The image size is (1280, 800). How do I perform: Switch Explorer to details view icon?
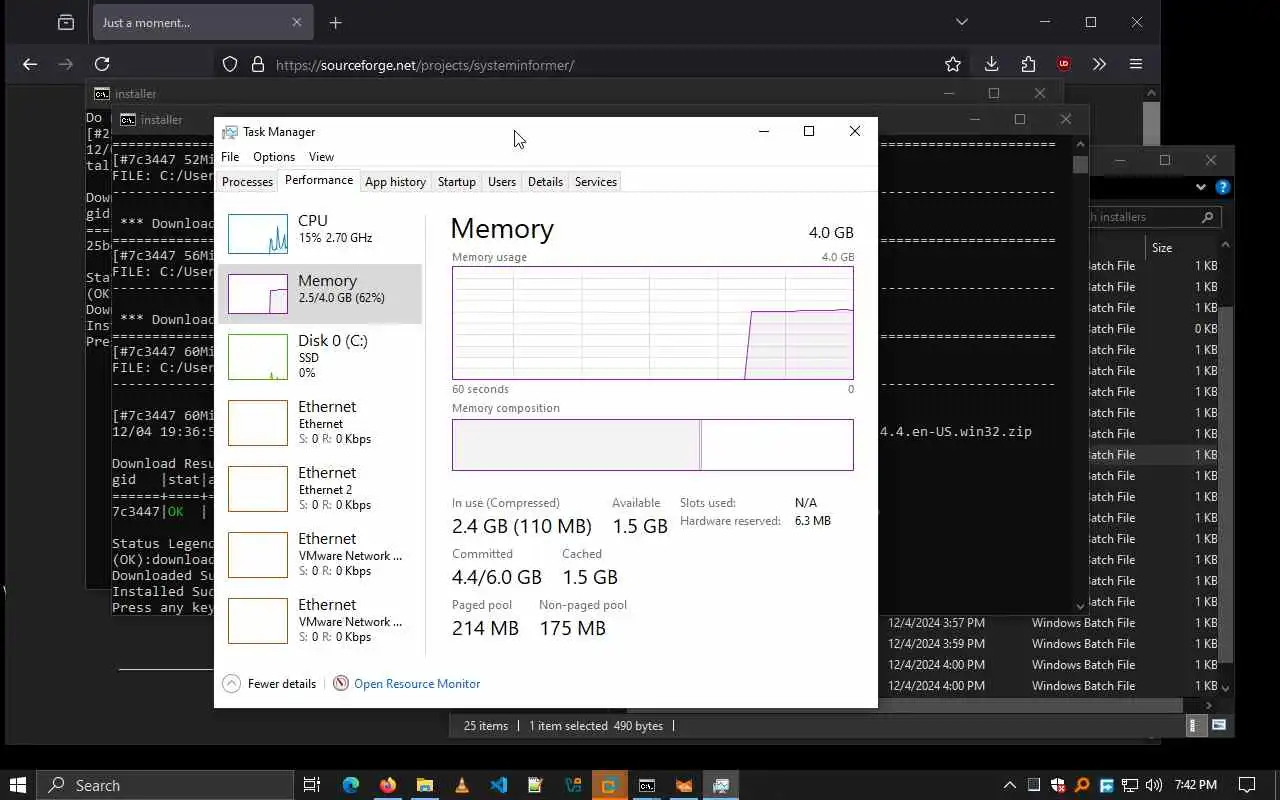(1192, 726)
